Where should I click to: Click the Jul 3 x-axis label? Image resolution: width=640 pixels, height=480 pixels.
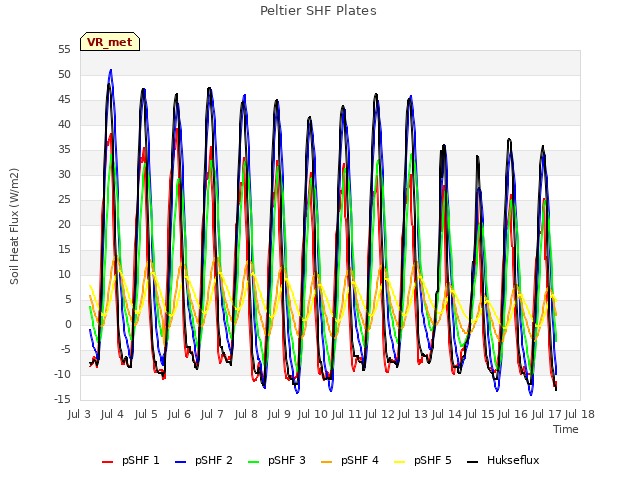tap(79, 414)
